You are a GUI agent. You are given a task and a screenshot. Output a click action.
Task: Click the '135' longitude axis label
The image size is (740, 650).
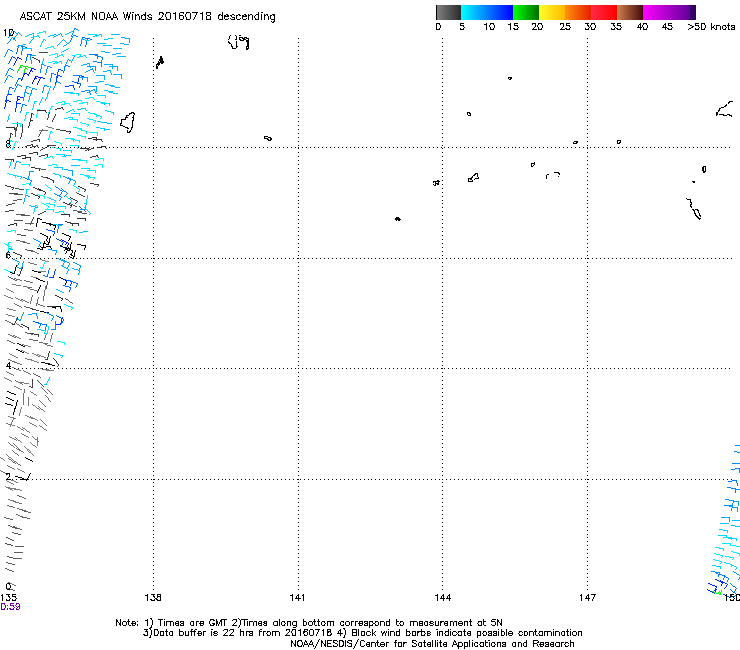(x=8, y=598)
